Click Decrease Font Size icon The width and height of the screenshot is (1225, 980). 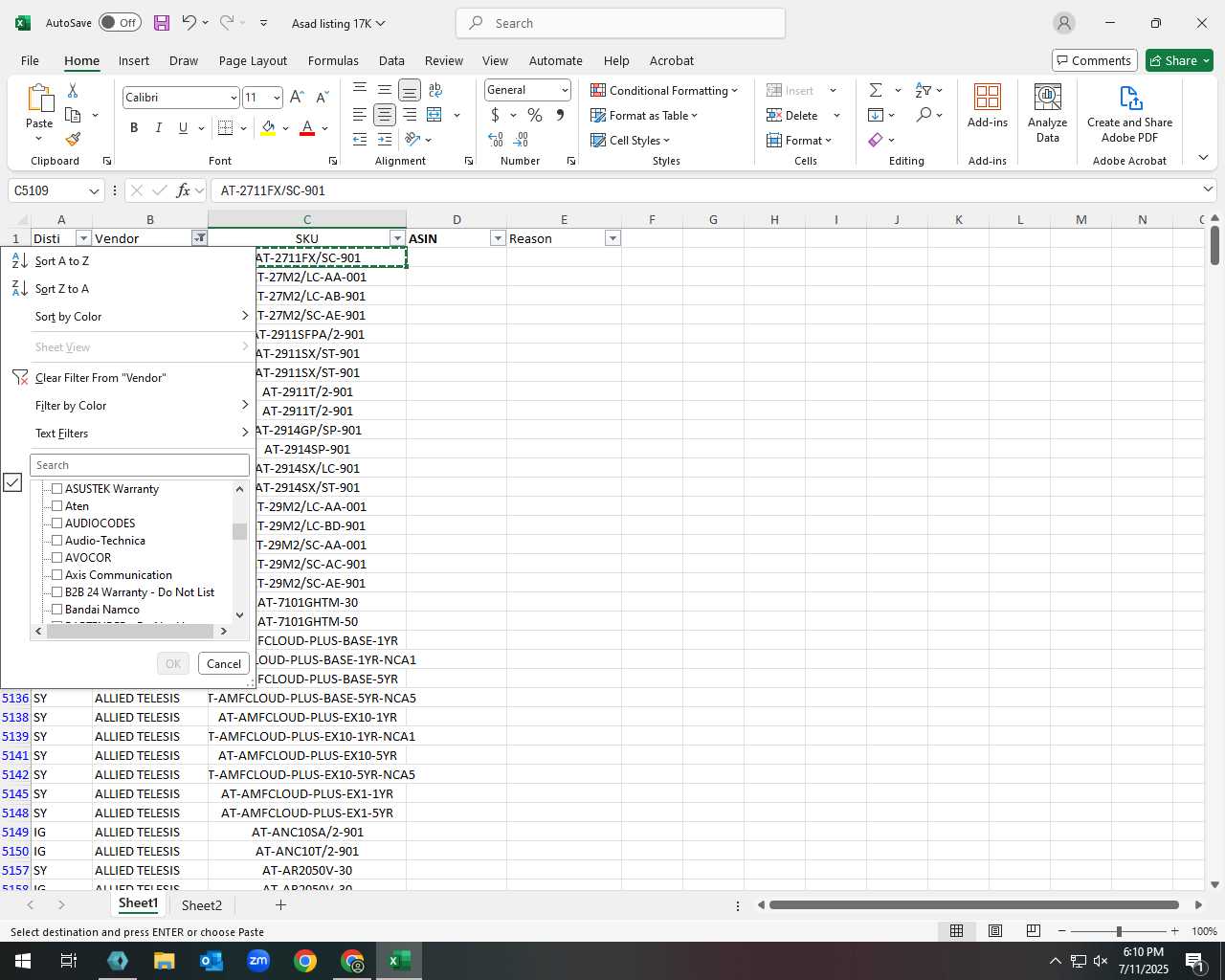[322, 97]
